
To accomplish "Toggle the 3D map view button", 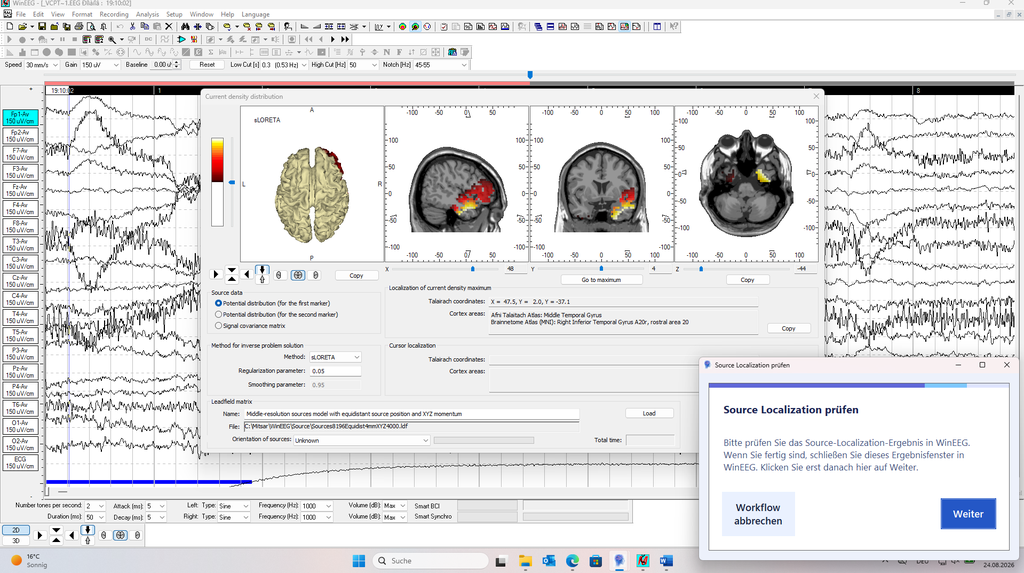I will click(16, 540).
